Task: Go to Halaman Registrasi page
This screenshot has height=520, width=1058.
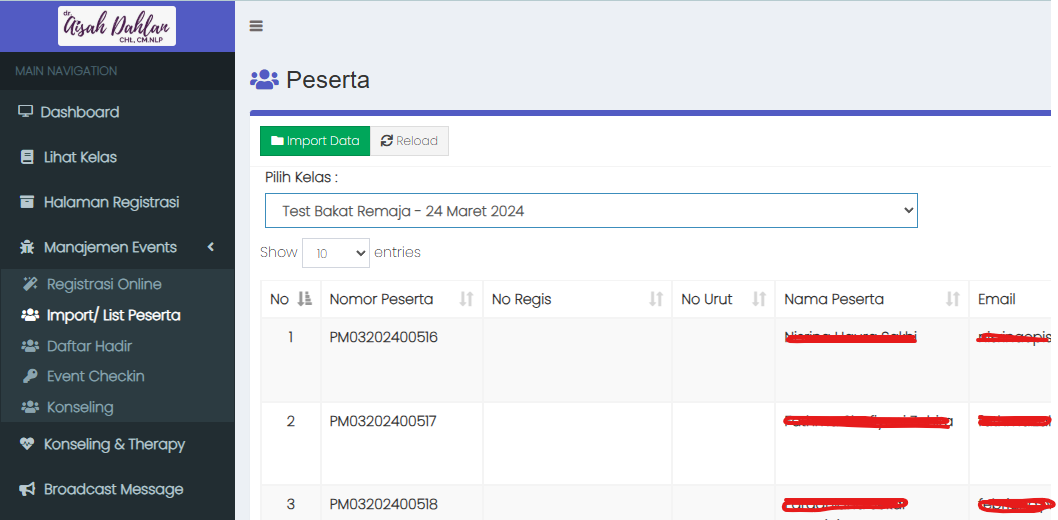Action: click(x=111, y=202)
